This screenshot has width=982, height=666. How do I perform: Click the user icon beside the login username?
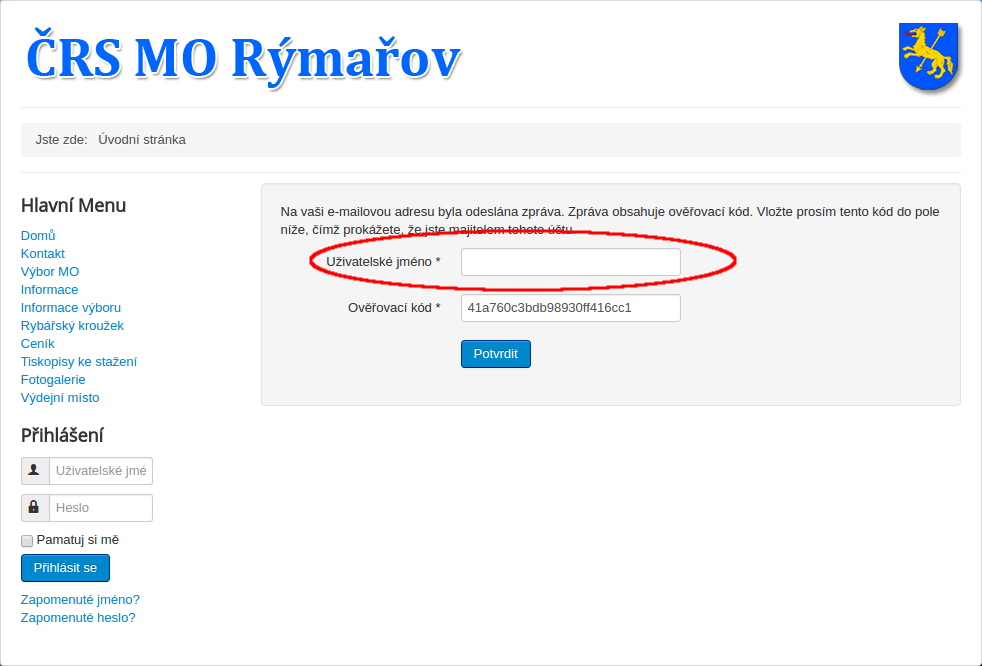[35, 471]
